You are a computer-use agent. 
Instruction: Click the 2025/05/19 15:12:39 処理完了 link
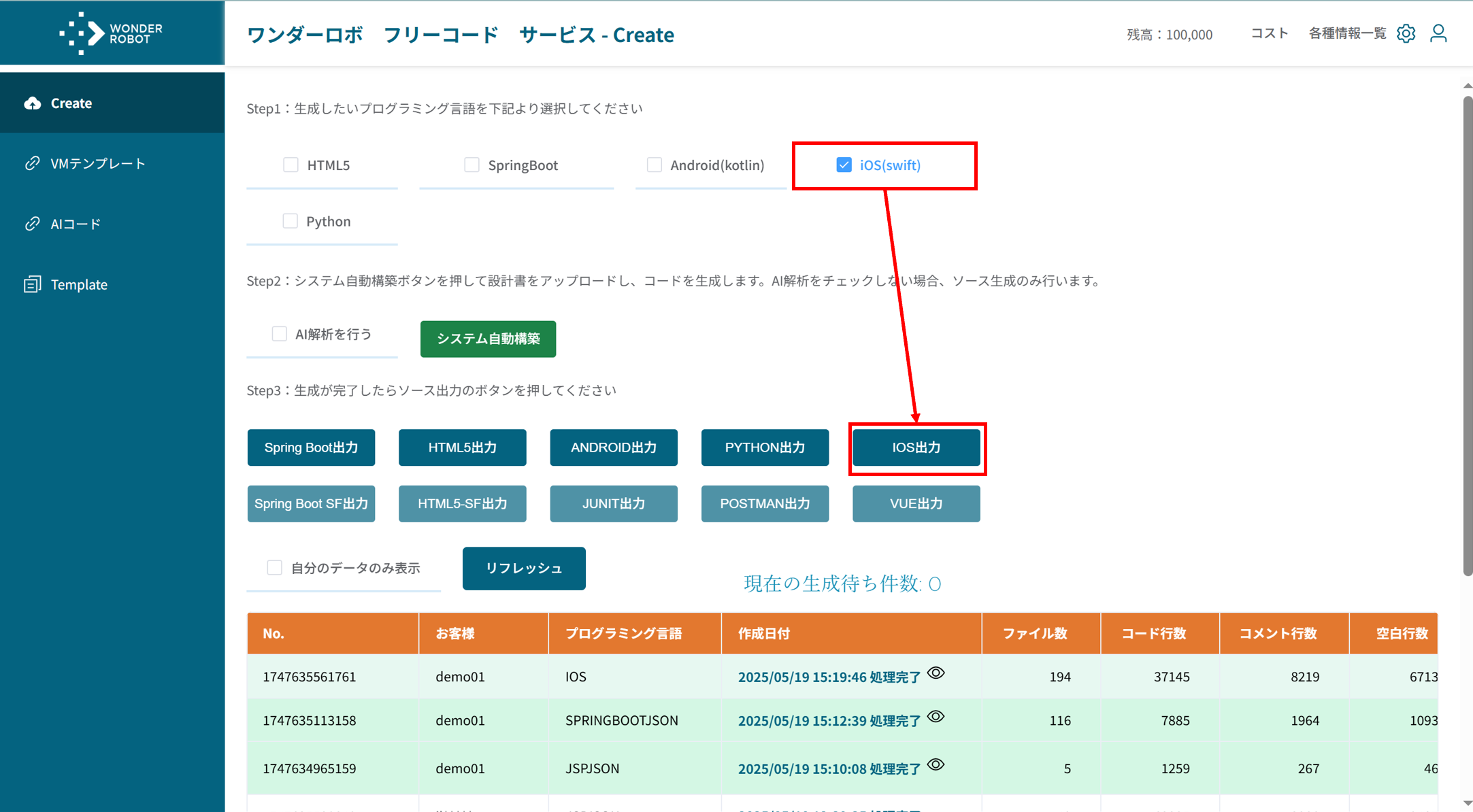tap(829, 721)
